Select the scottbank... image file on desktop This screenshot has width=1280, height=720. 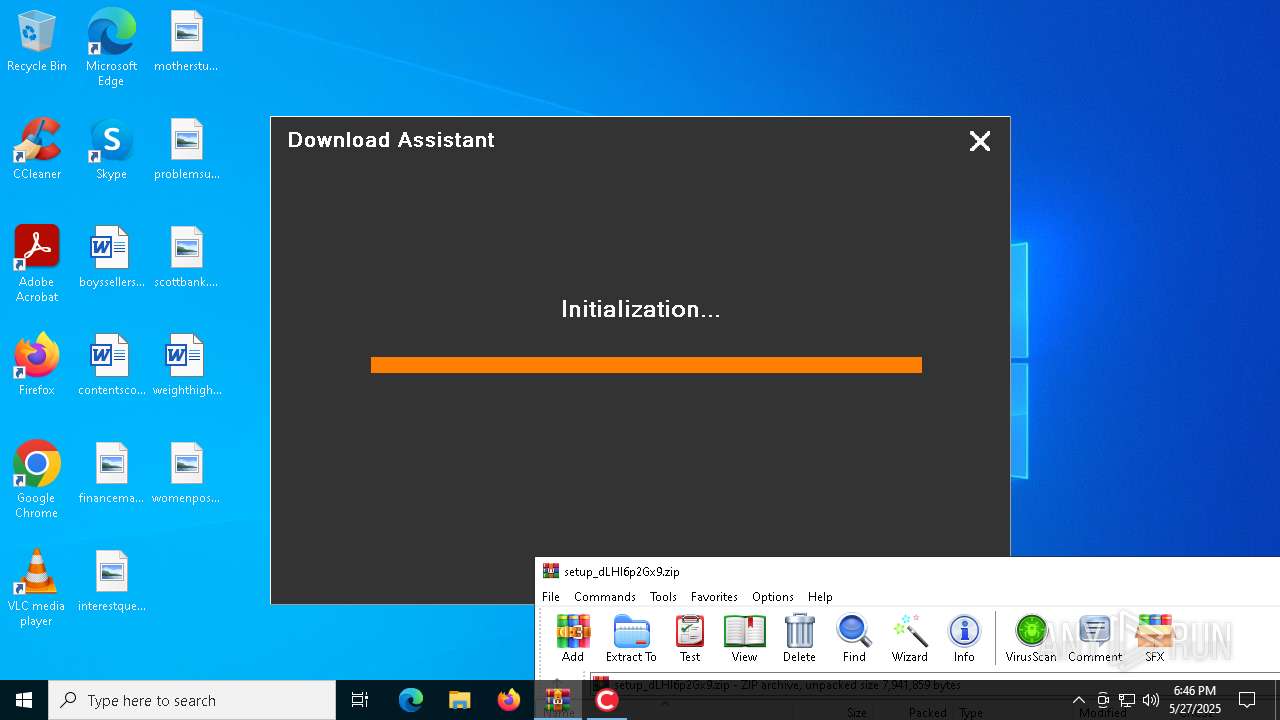186,258
